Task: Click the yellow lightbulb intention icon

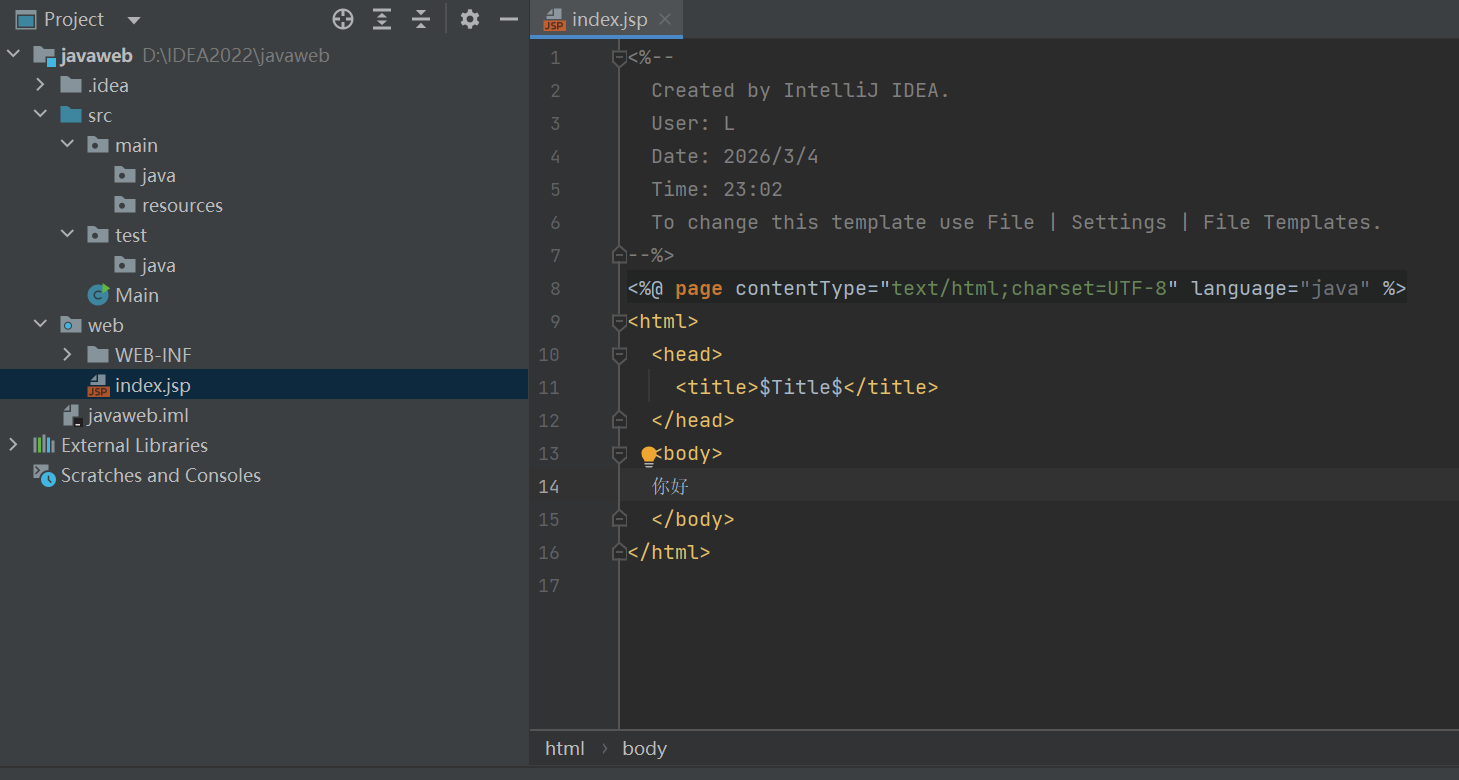Action: click(x=649, y=457)
